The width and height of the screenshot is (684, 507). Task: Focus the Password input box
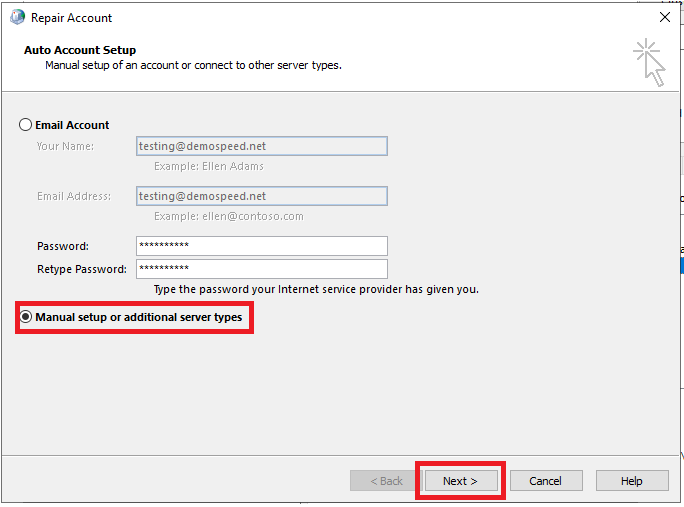(261, 246)
